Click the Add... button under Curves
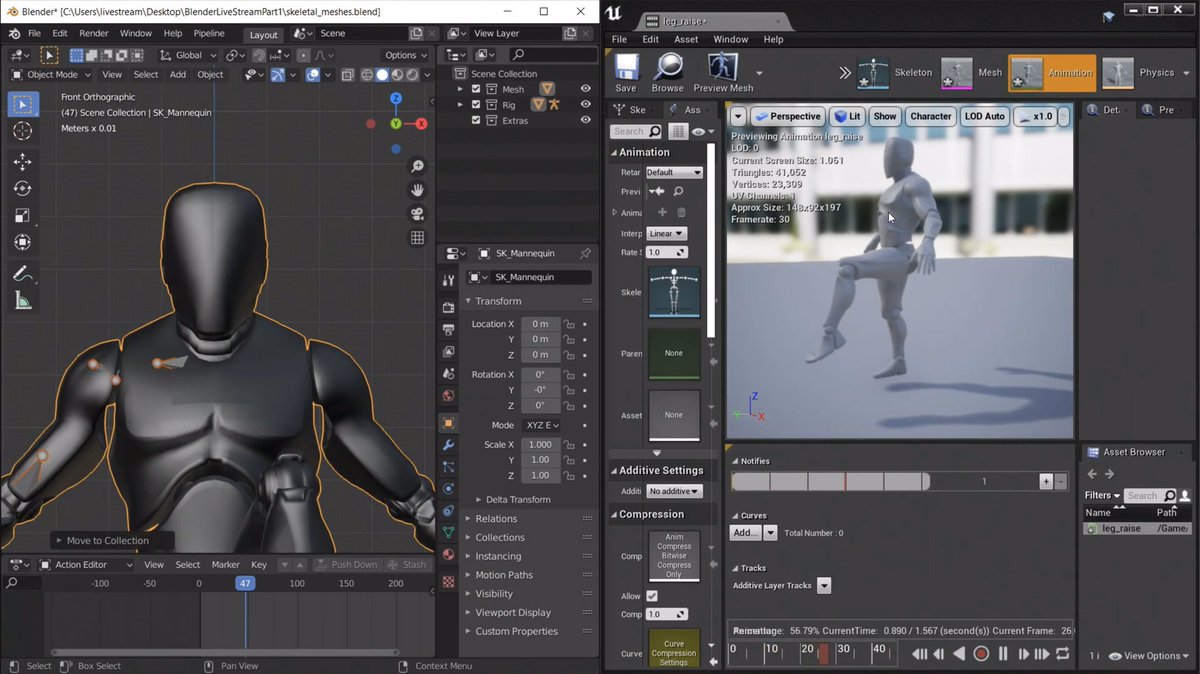 click(746, 533)
